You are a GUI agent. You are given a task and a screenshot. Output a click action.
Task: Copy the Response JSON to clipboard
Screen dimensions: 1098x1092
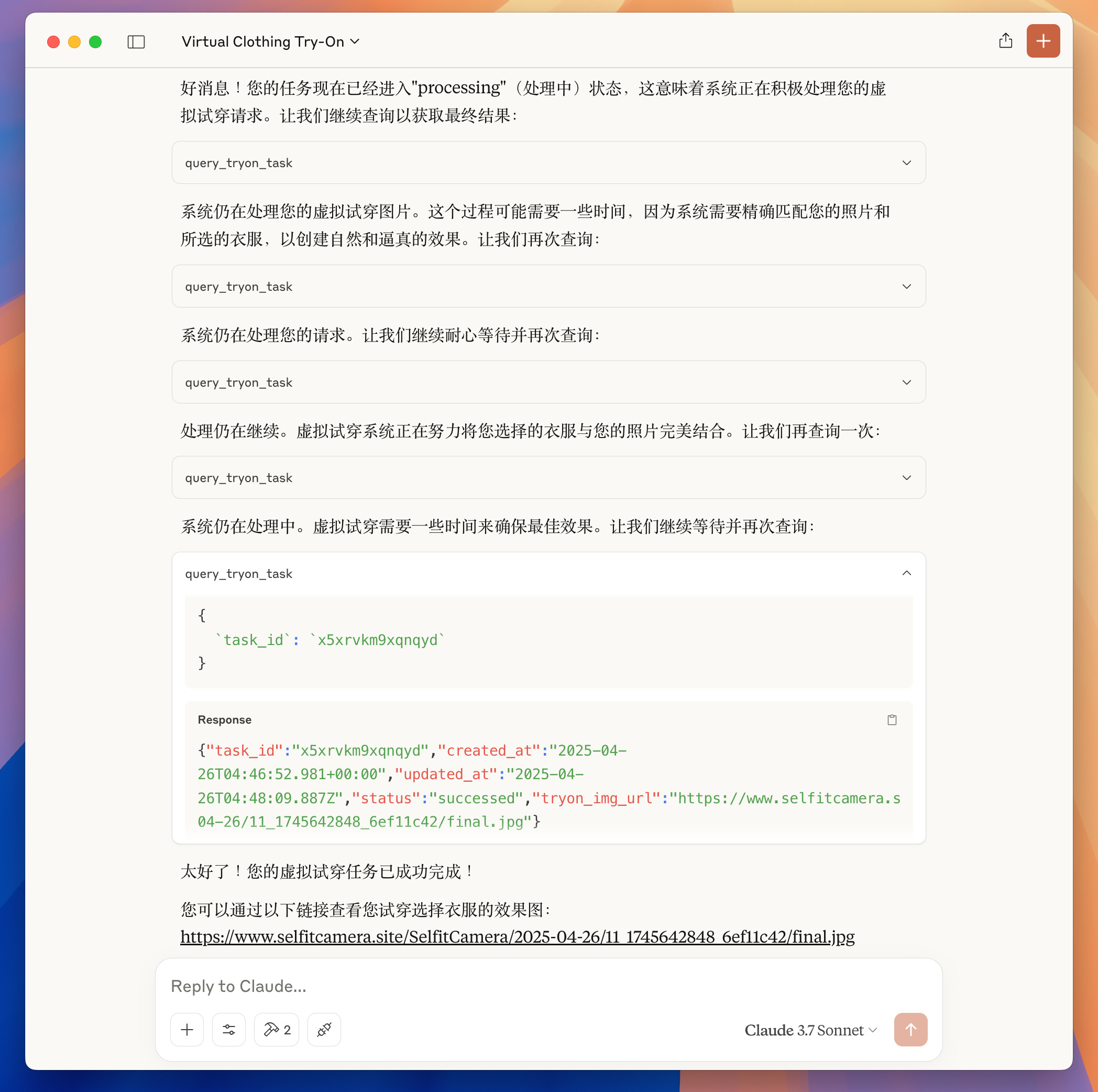pos(892,719)
